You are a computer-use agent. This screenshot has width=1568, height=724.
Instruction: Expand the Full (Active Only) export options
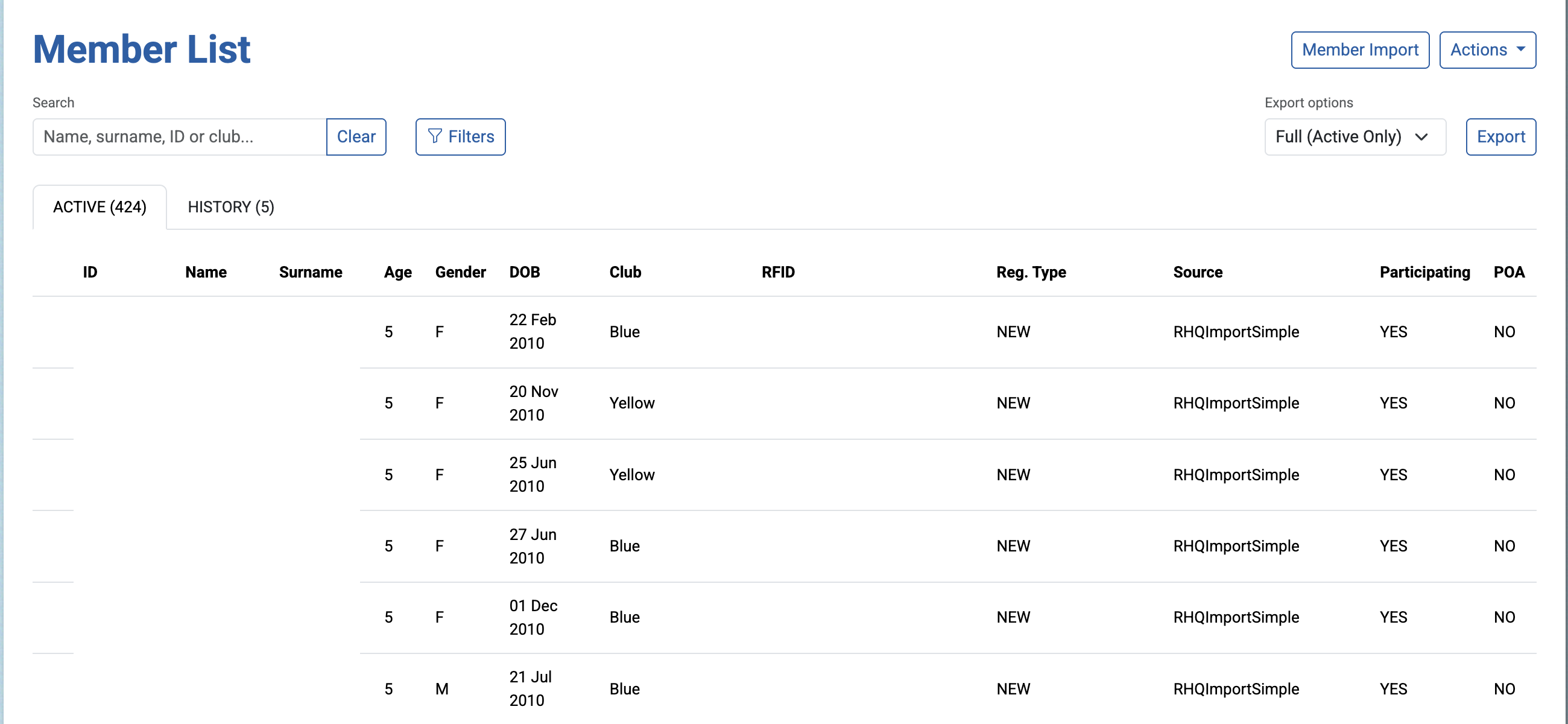point(1355,137)
